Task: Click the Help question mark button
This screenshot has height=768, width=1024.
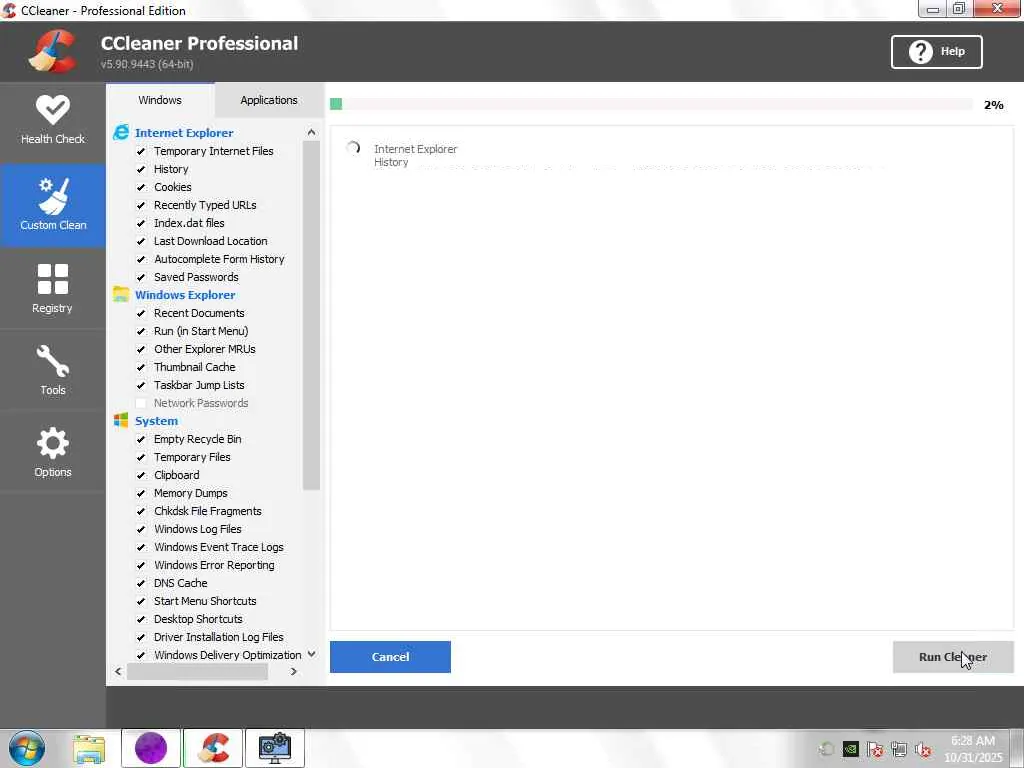Action: point(936,52)
